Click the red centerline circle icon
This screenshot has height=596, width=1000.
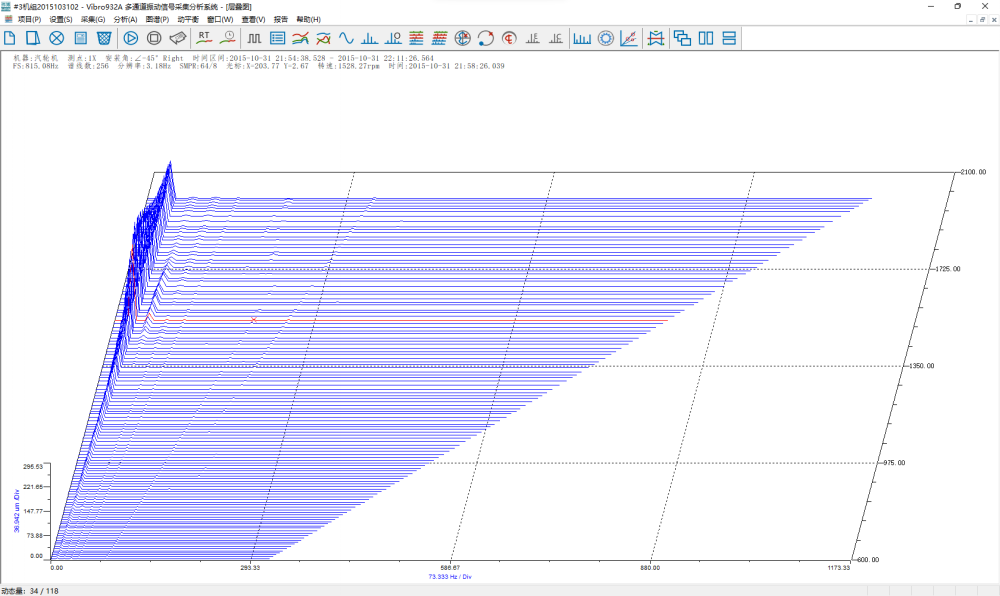[509, 38]
